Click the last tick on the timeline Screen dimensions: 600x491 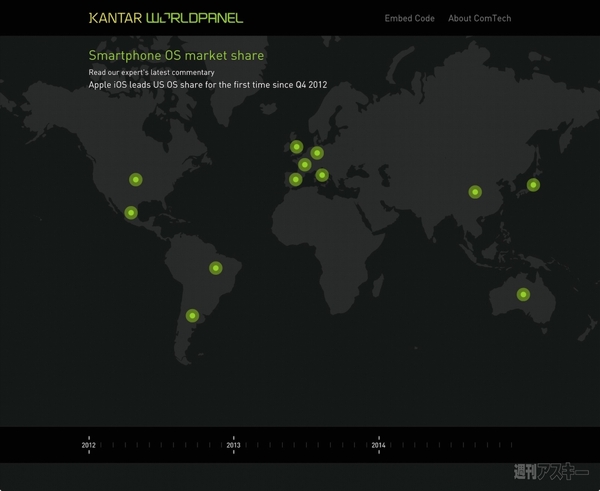click(x=511, y=445)
